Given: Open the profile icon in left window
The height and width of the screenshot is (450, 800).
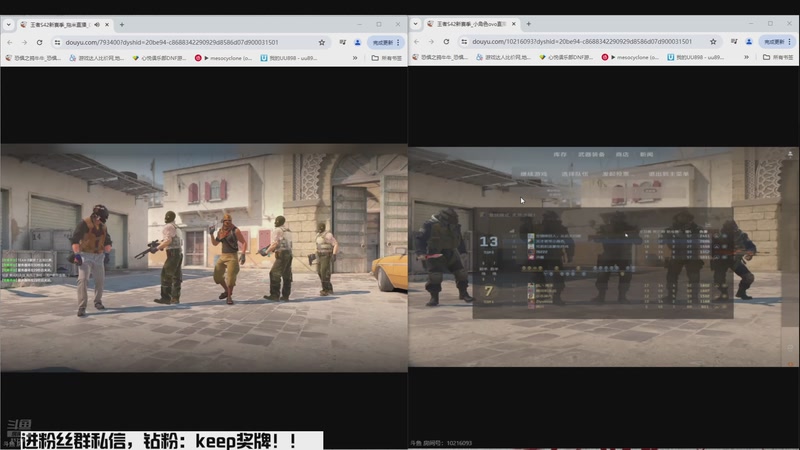Looking at the screenshot, I should [x=358, y=42].
